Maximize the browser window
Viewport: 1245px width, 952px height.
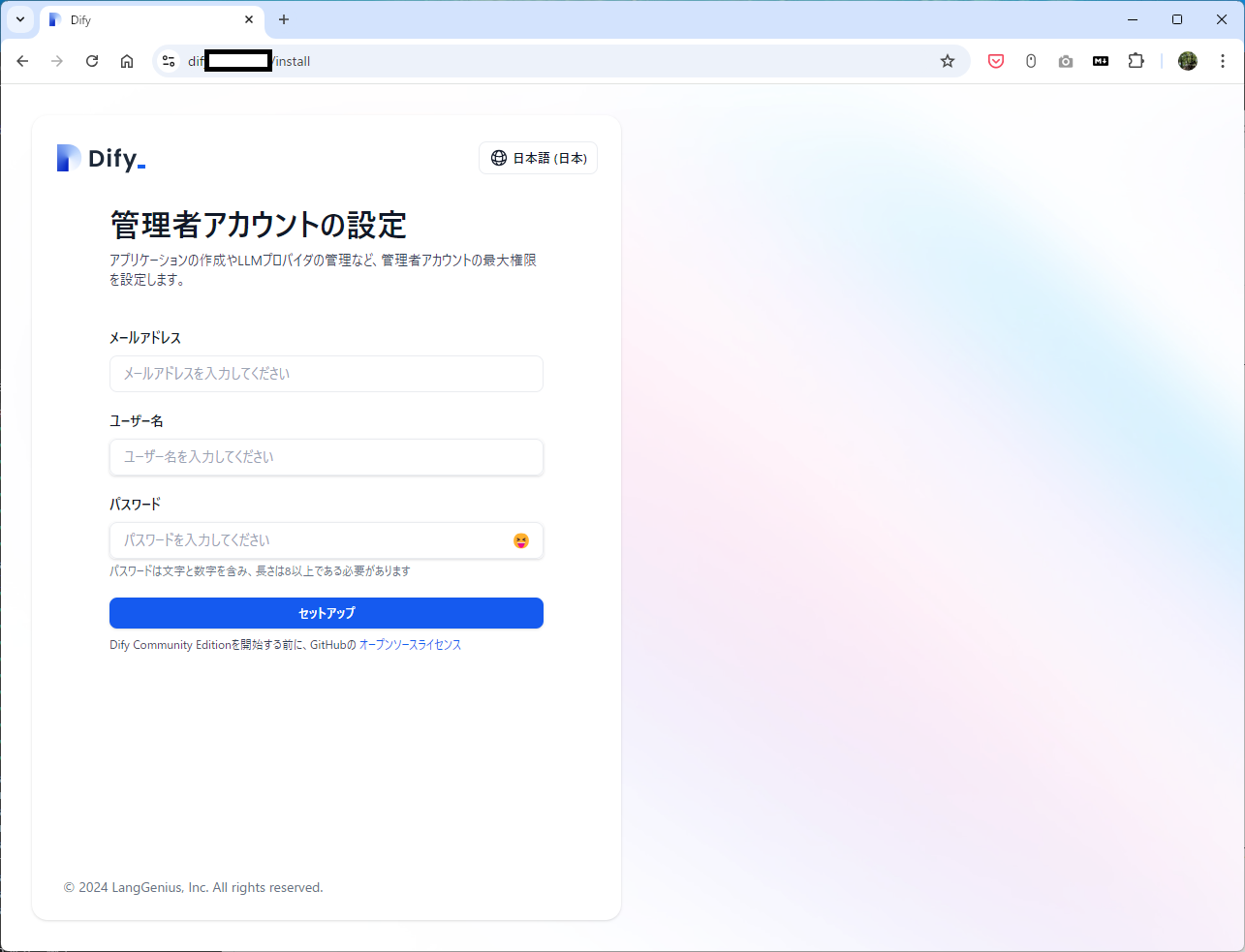pyautogui.click(x=1177, y=19)
